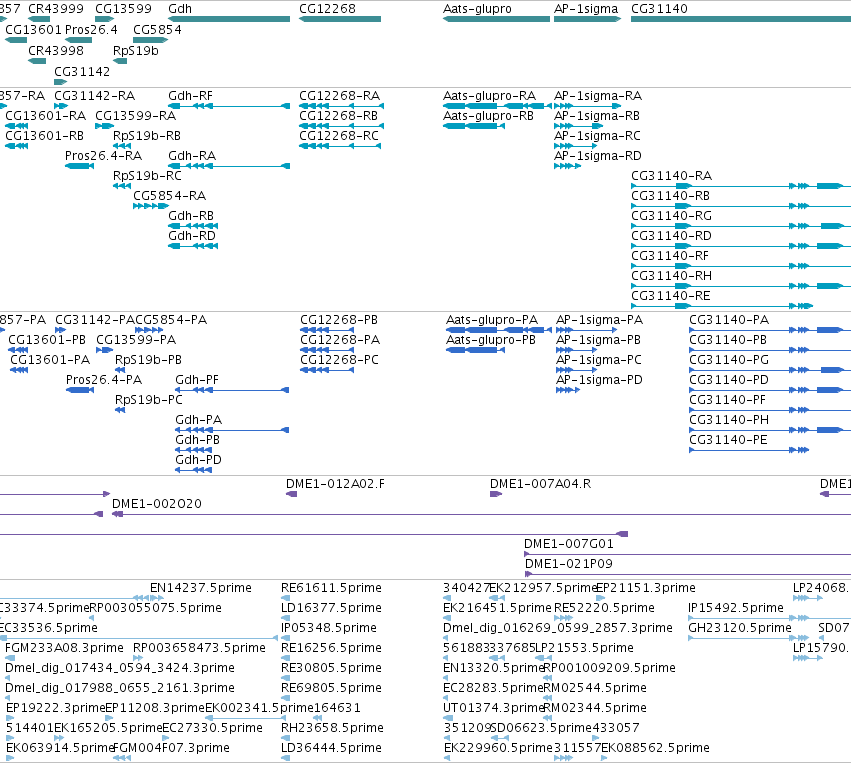The height and width of the screenshot is (763, 851).
Task: Select the RpS19b gene label
Action: 136,51
